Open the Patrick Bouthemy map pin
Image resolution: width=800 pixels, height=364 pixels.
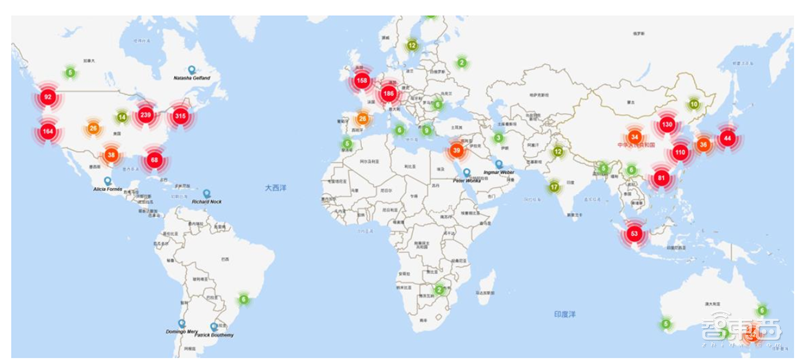214,327
